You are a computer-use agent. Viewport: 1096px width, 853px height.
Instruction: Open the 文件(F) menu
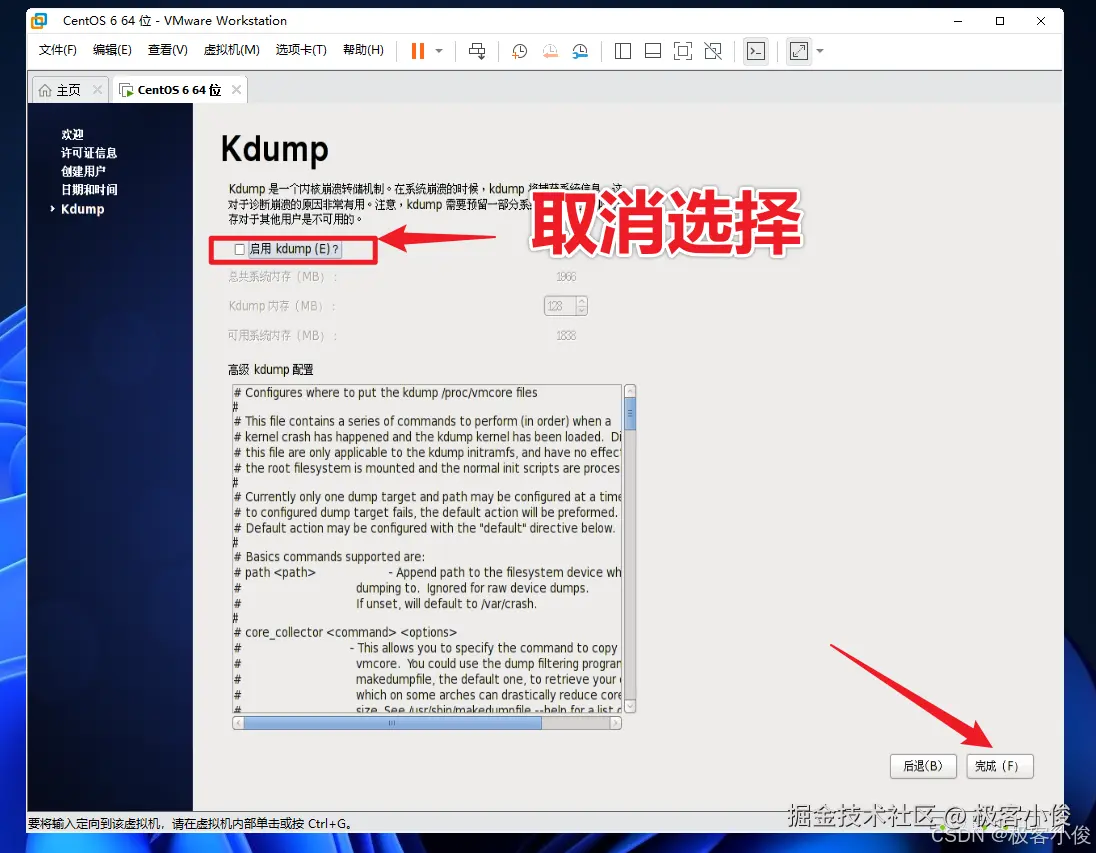57,50
